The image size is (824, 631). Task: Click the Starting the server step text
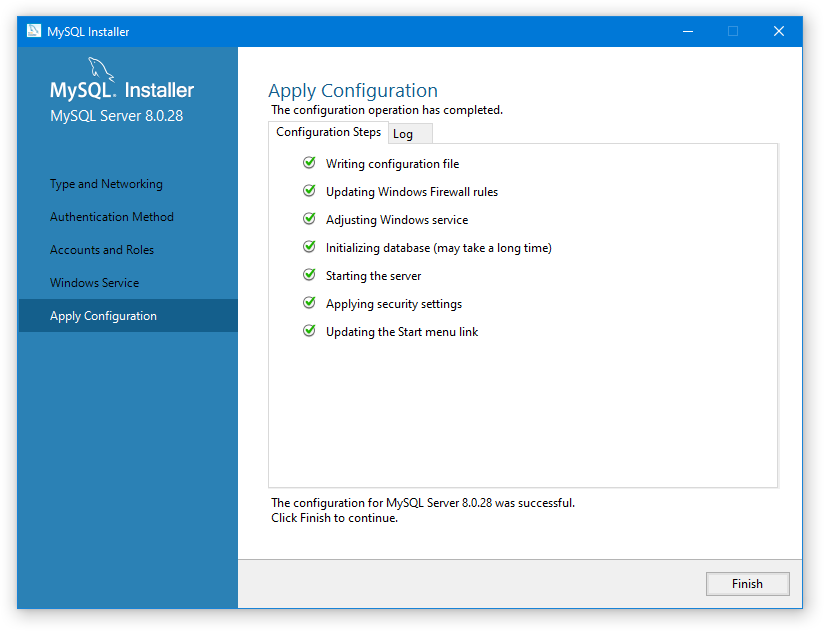tap(374, 276)
